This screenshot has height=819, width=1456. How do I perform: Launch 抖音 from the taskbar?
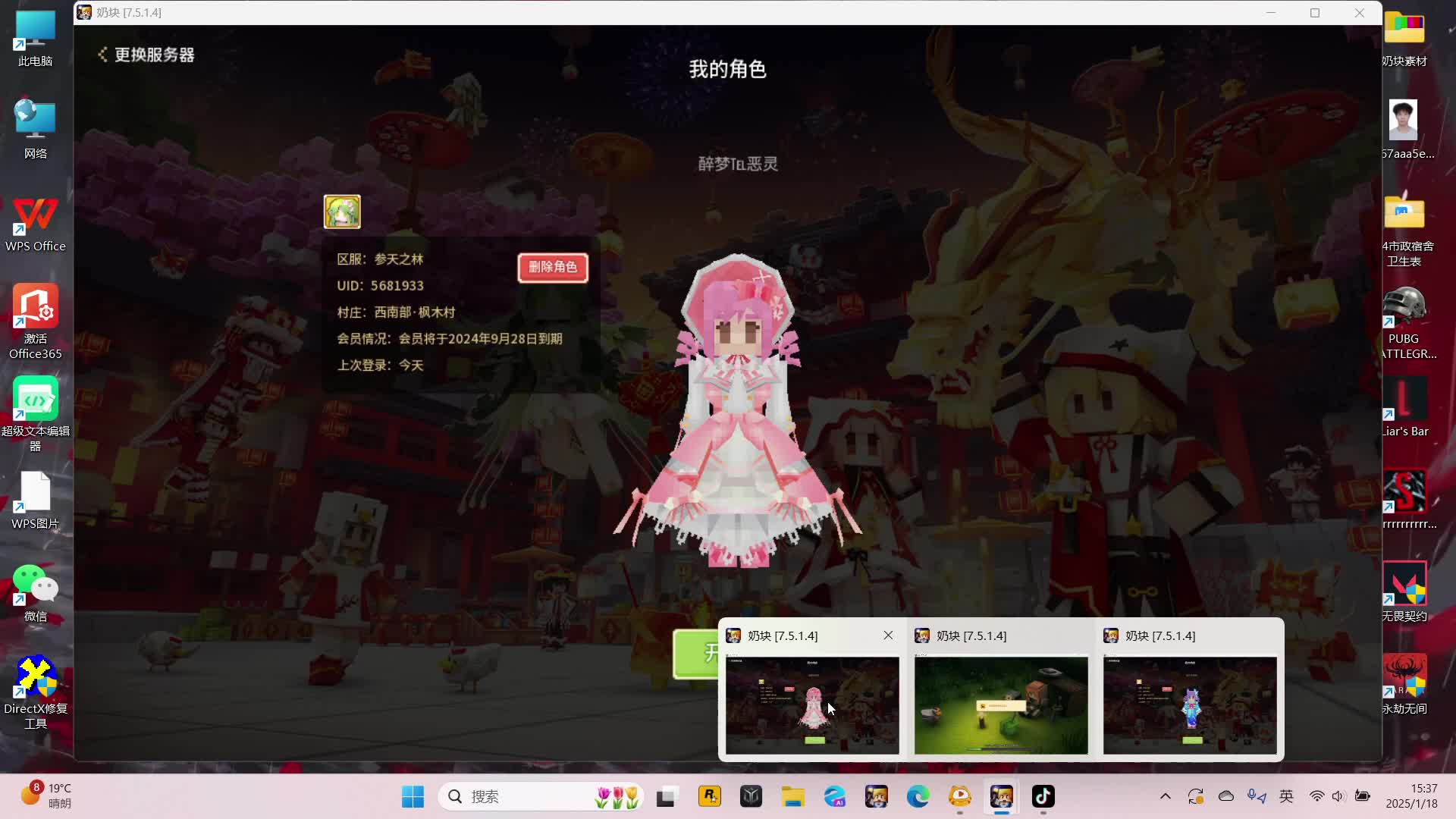click(1043, 797)
